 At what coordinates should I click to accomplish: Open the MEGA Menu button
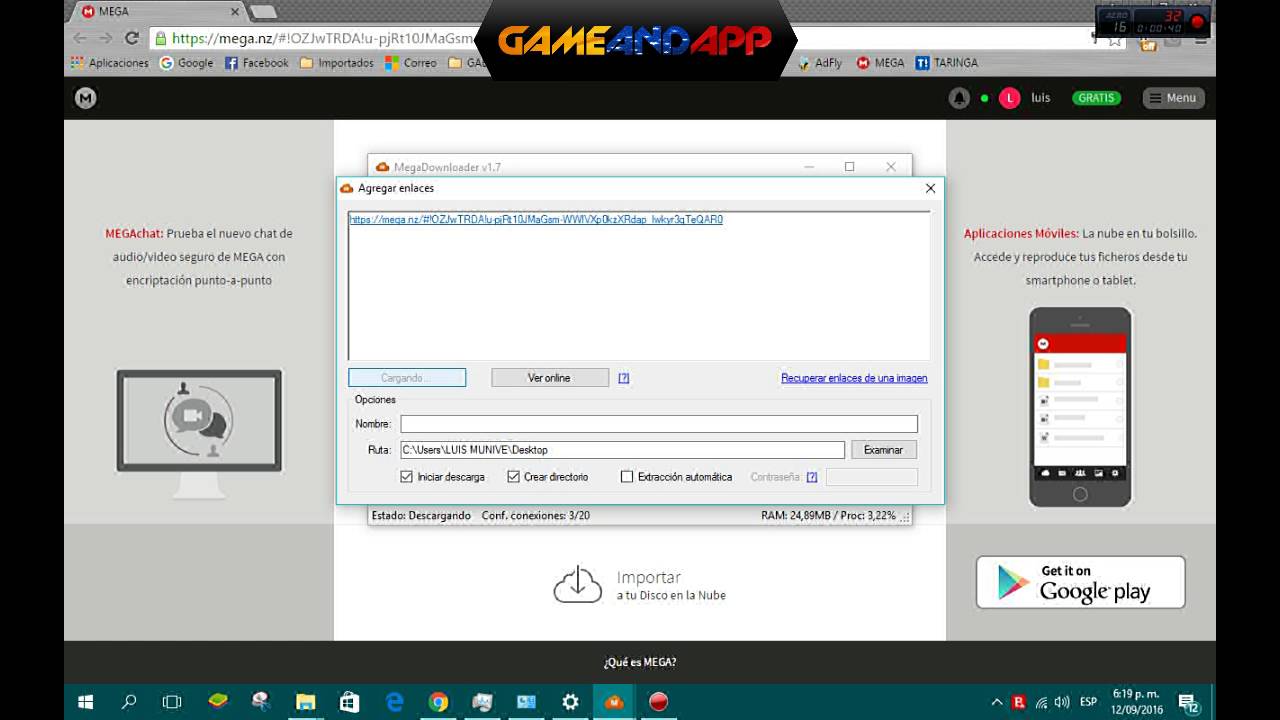tap(1174, 98)
